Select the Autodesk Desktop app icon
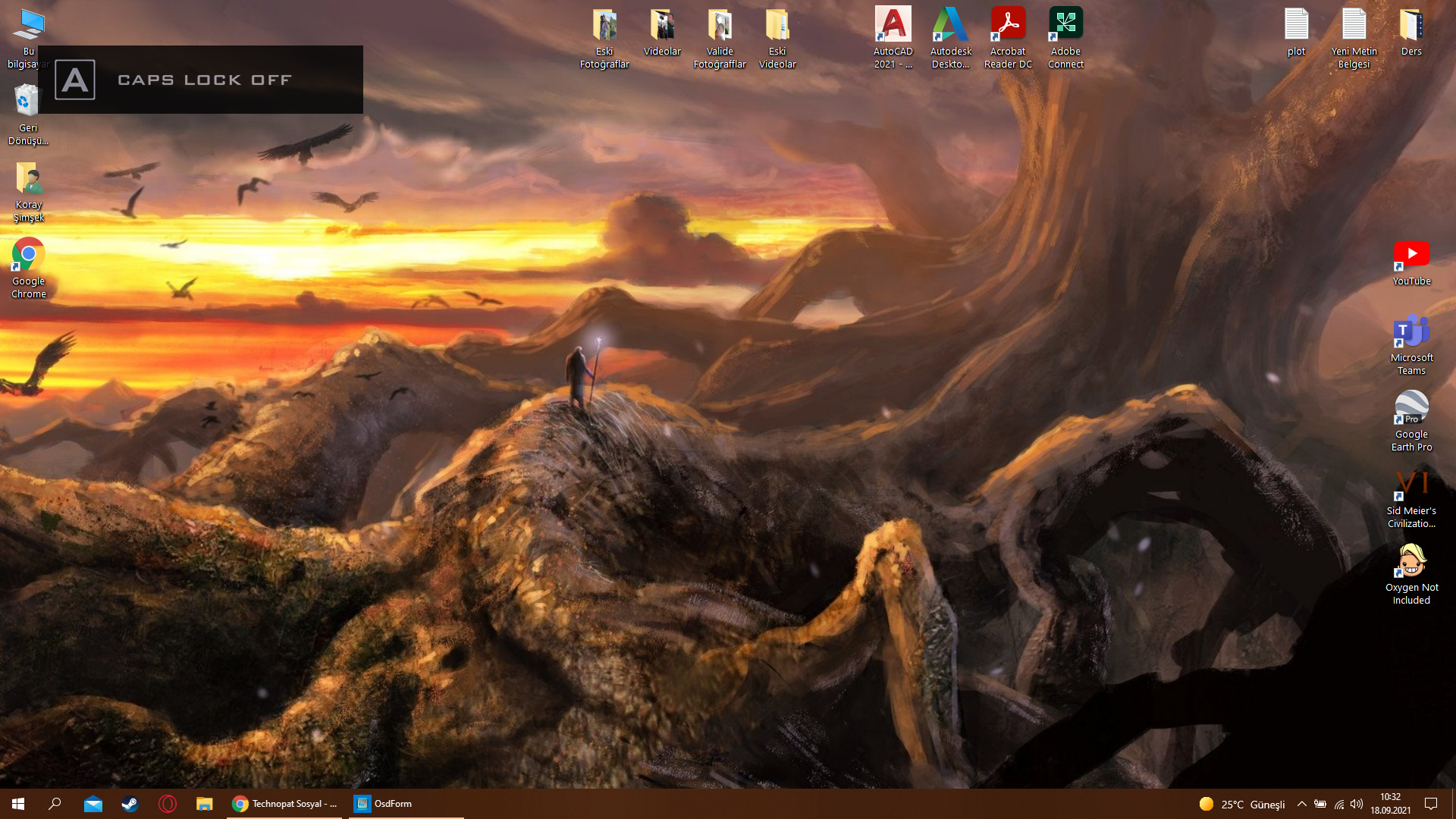 tap(950, 27)
